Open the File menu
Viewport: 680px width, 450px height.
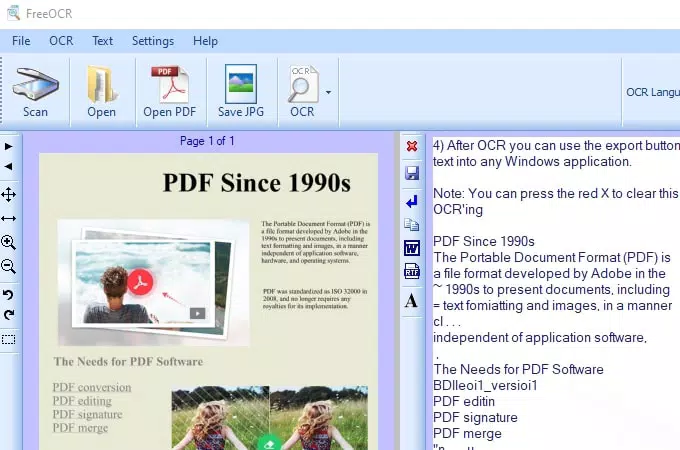[x=21, y=41]
